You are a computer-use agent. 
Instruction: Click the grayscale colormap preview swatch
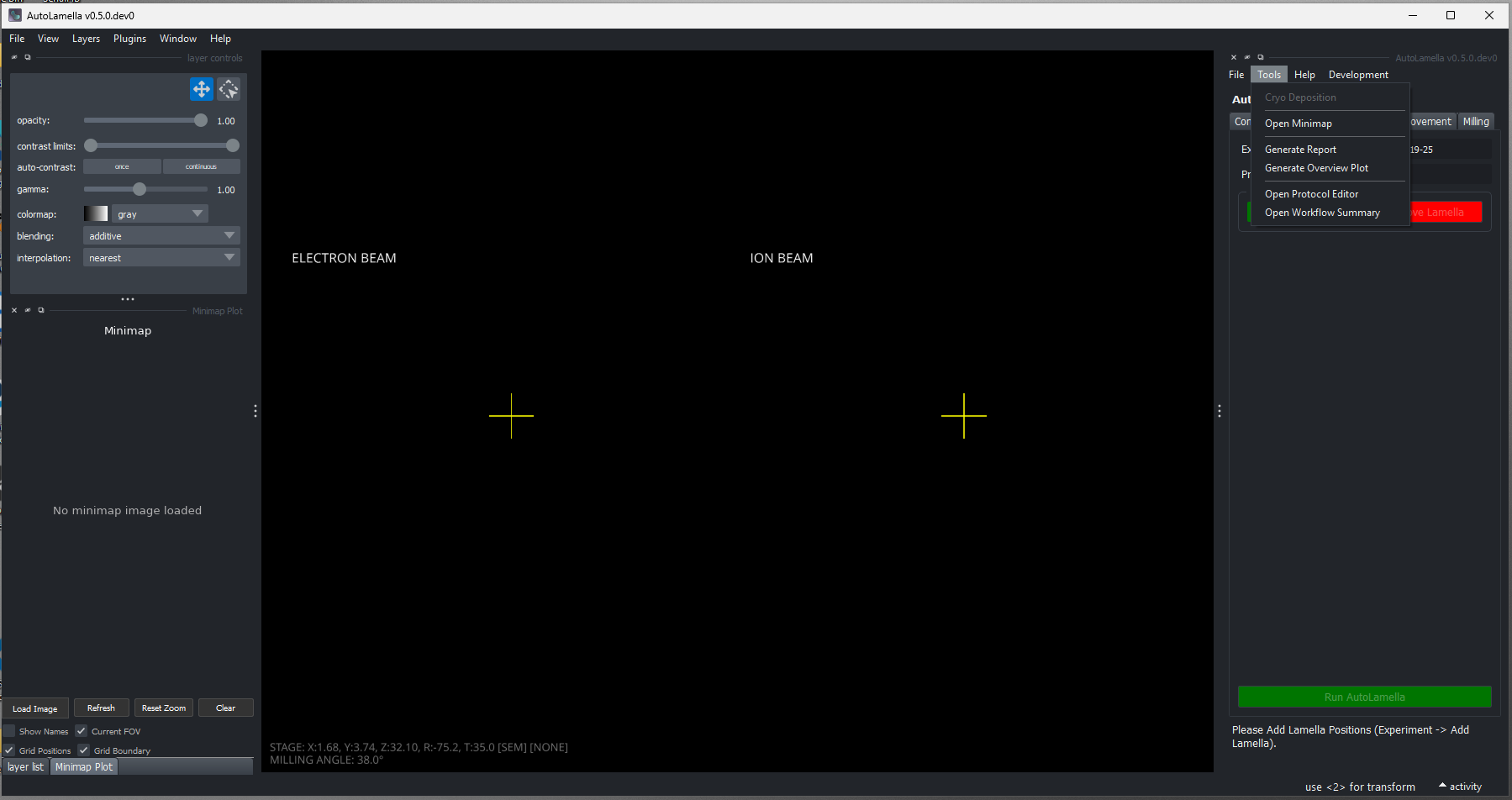coord(96,214)
